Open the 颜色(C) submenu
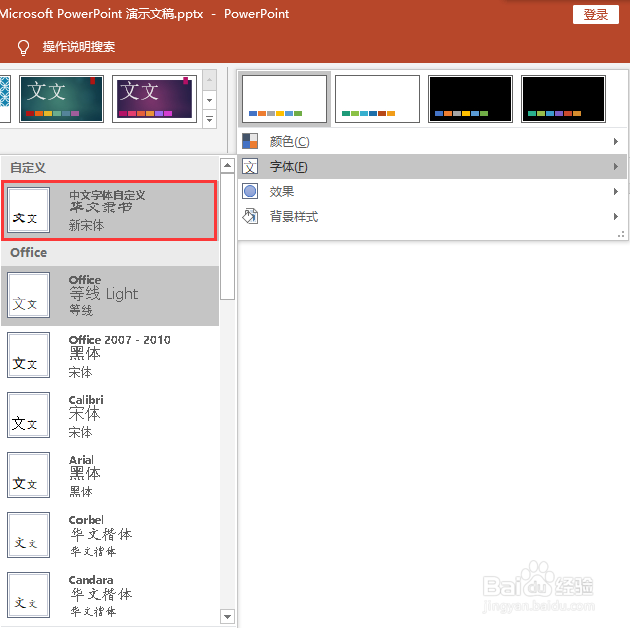630x628 pixels. pos(432,141)
